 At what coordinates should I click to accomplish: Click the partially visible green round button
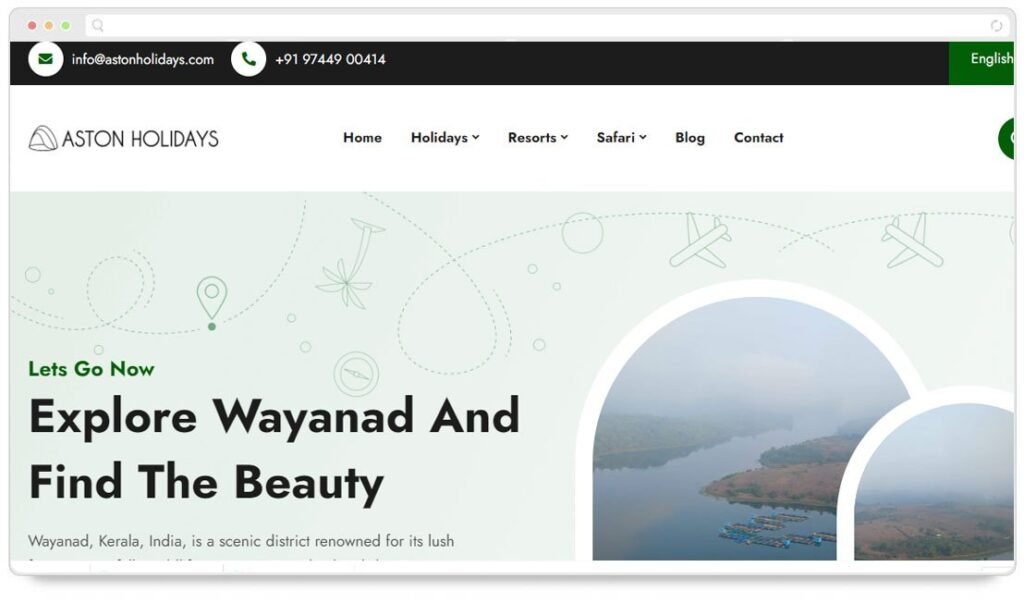pyautogui.click(x=1006, y=138)
